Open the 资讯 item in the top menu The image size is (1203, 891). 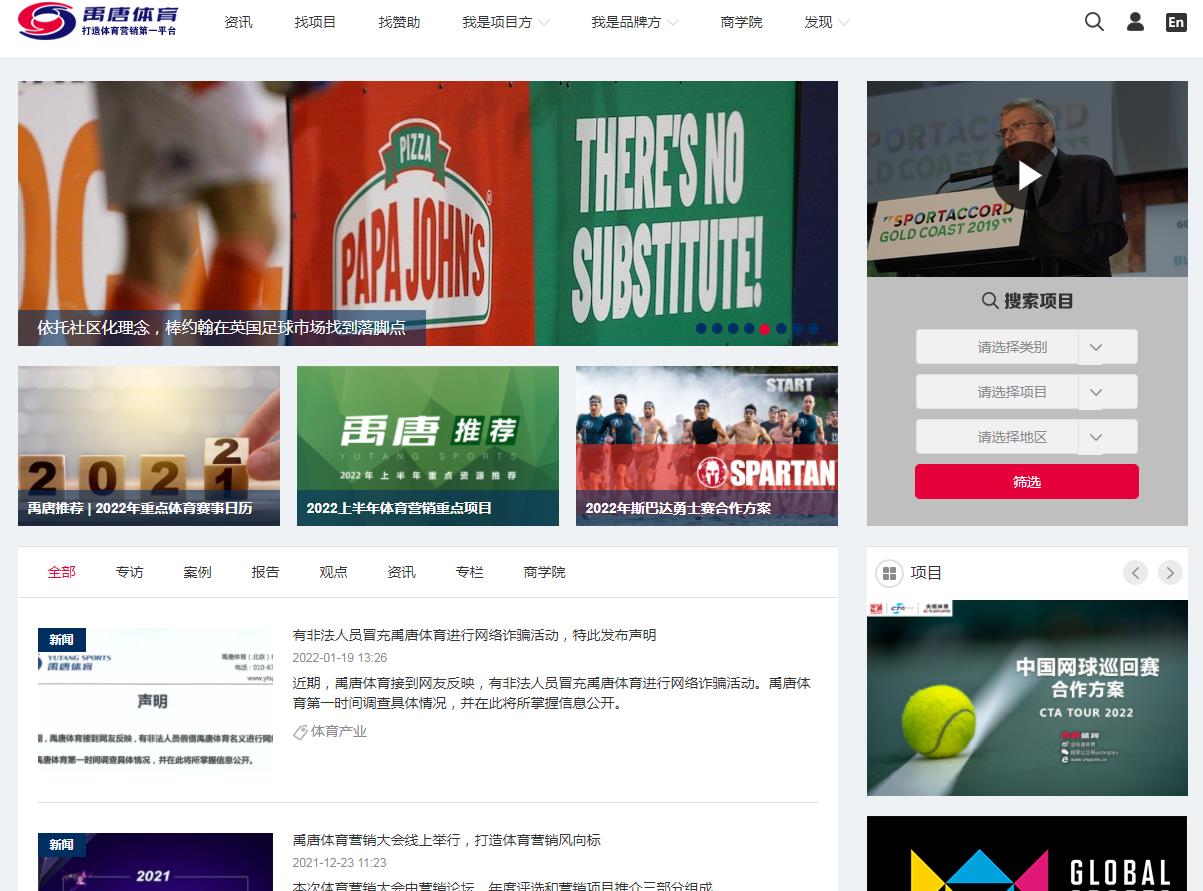pyautogui.click(x=238, y=22)
